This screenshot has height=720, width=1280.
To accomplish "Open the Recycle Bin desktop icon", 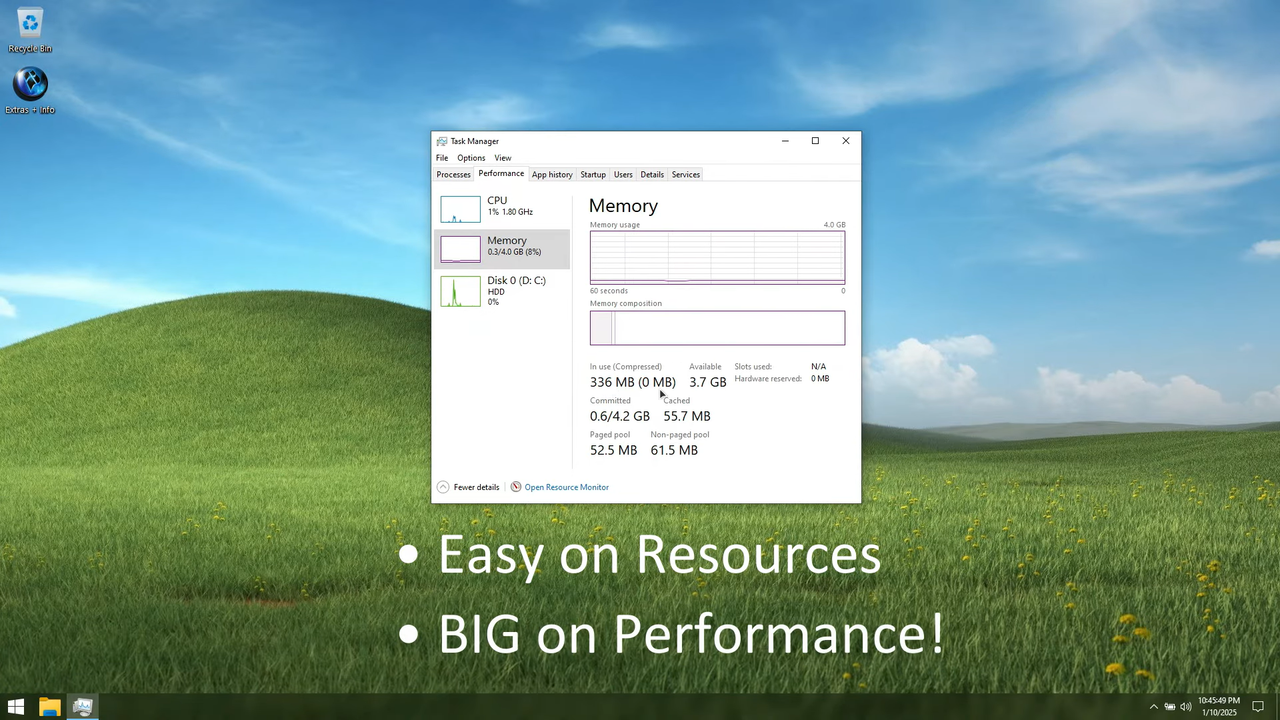I will coord(30,30).
